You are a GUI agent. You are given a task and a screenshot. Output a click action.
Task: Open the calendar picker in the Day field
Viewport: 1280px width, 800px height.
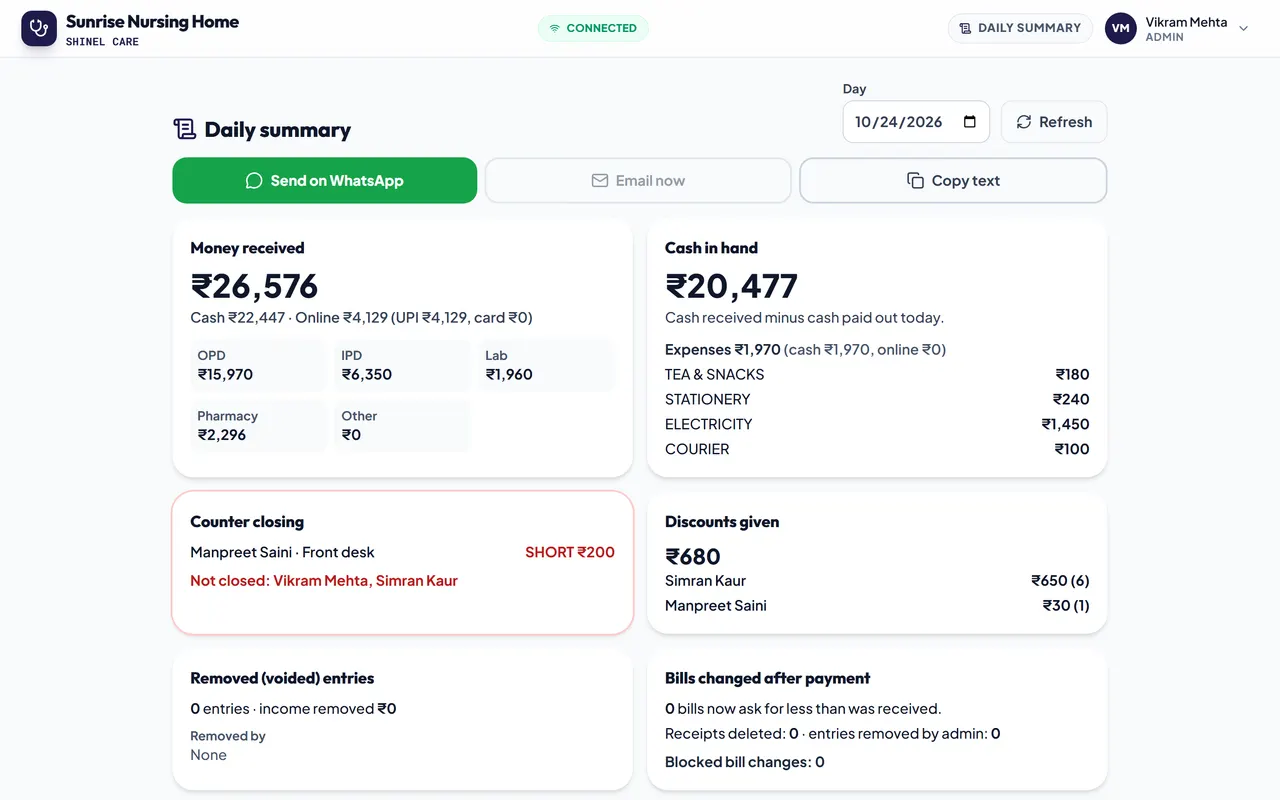pyautogui.click(x=969, y=122)
